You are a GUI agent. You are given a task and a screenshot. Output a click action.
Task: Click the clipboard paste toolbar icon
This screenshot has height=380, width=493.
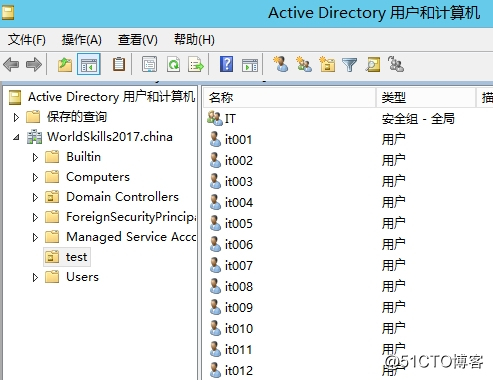point(119,64)
